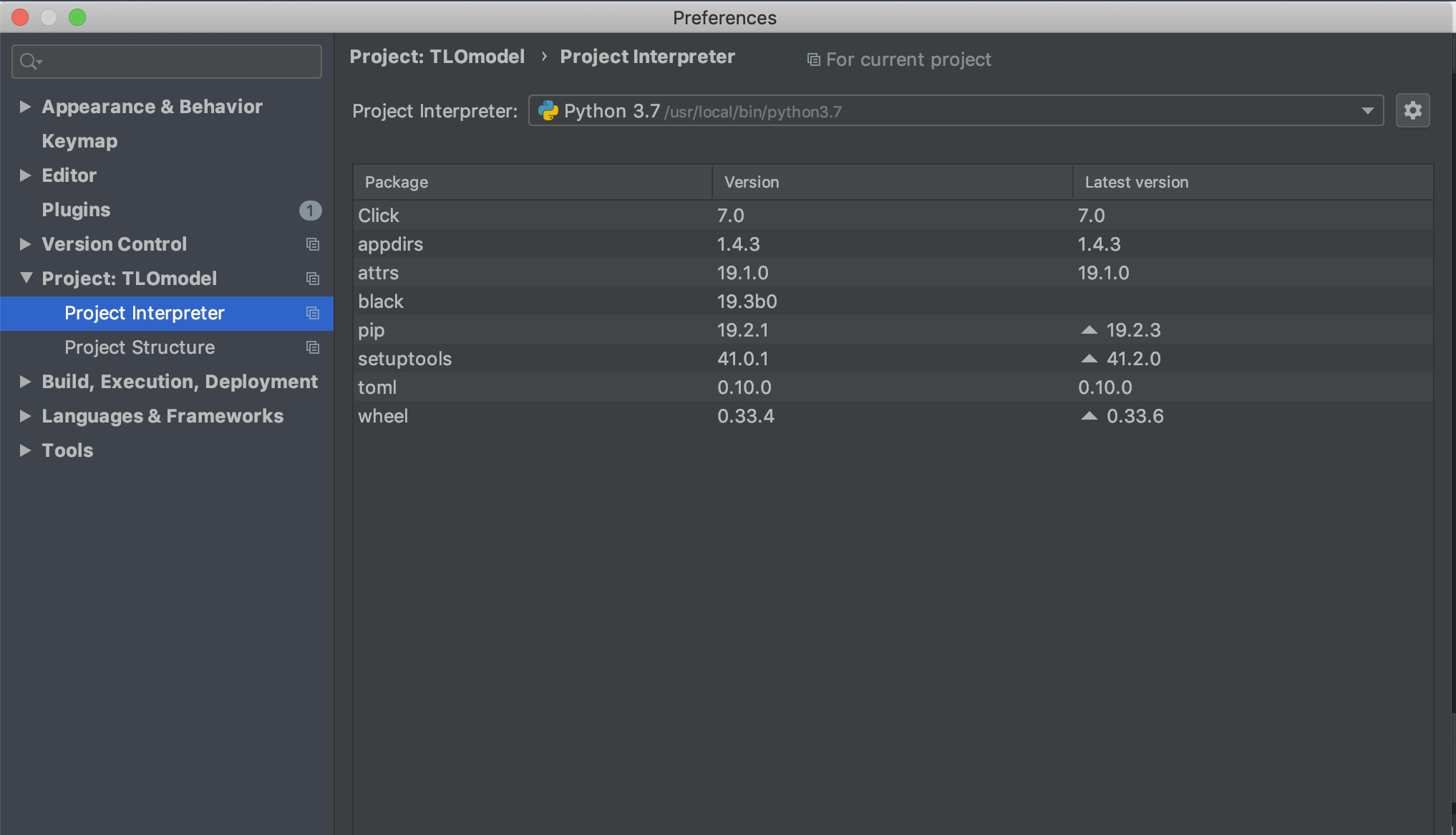Click the search magnifier icon
Viewport: 1456px width, 835px height.
[x=29, y=62]
